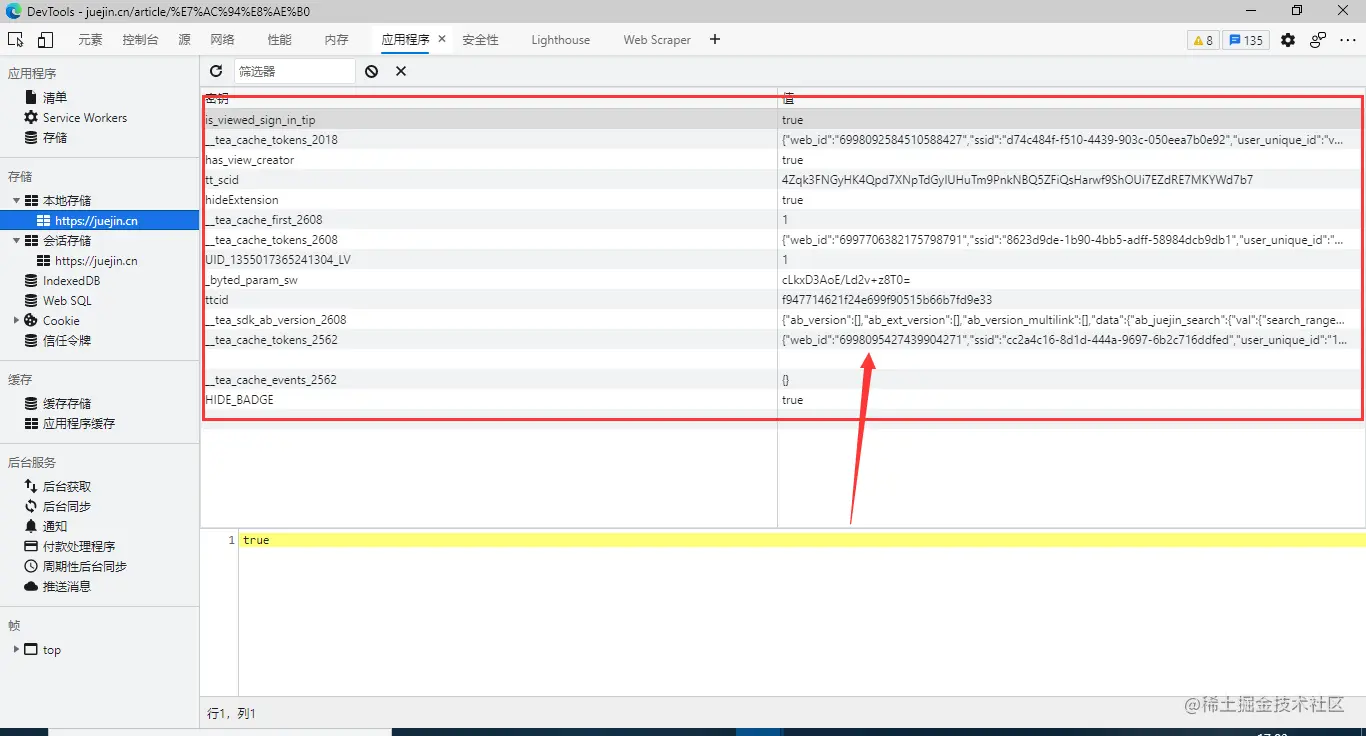Open the more options ellipsis menu

tap(1348, 40)
